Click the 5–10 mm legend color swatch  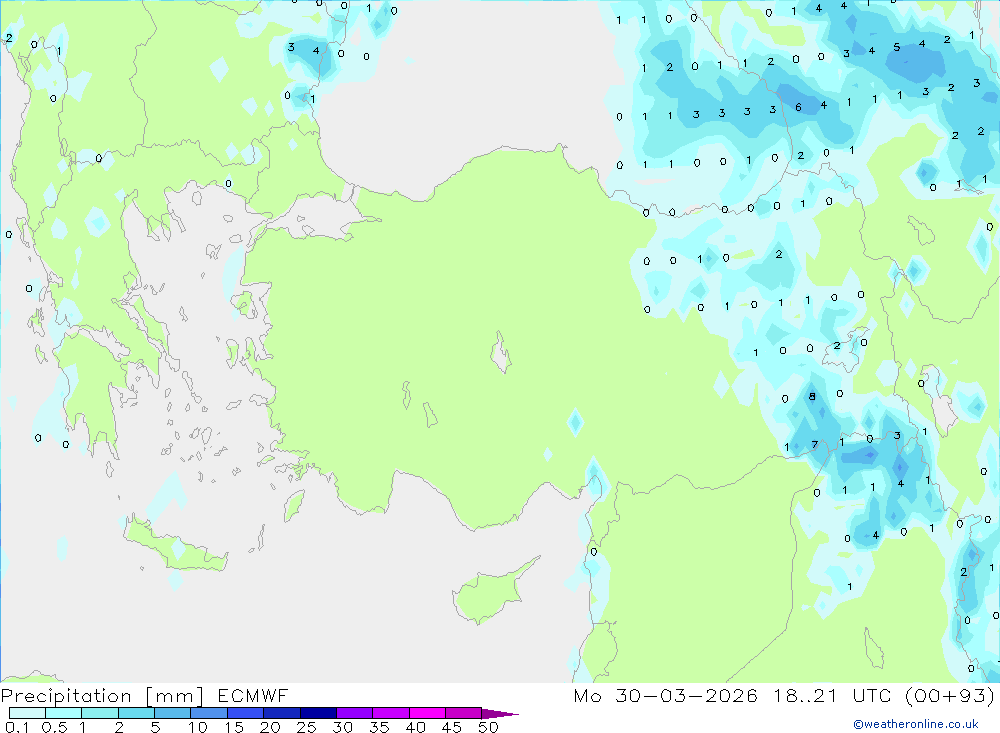tap(173, 713)
